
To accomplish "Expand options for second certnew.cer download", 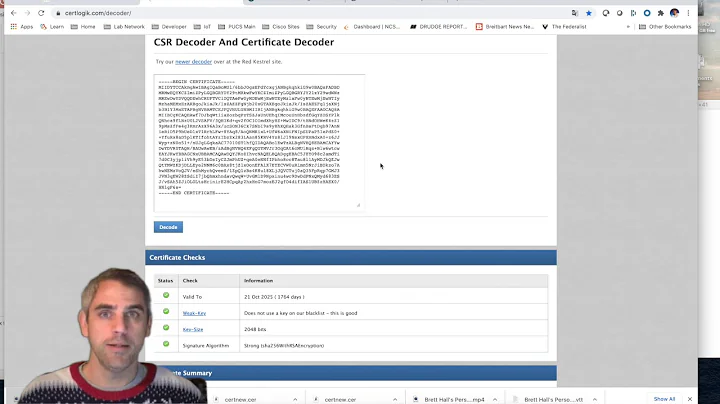I will (395, 399).
